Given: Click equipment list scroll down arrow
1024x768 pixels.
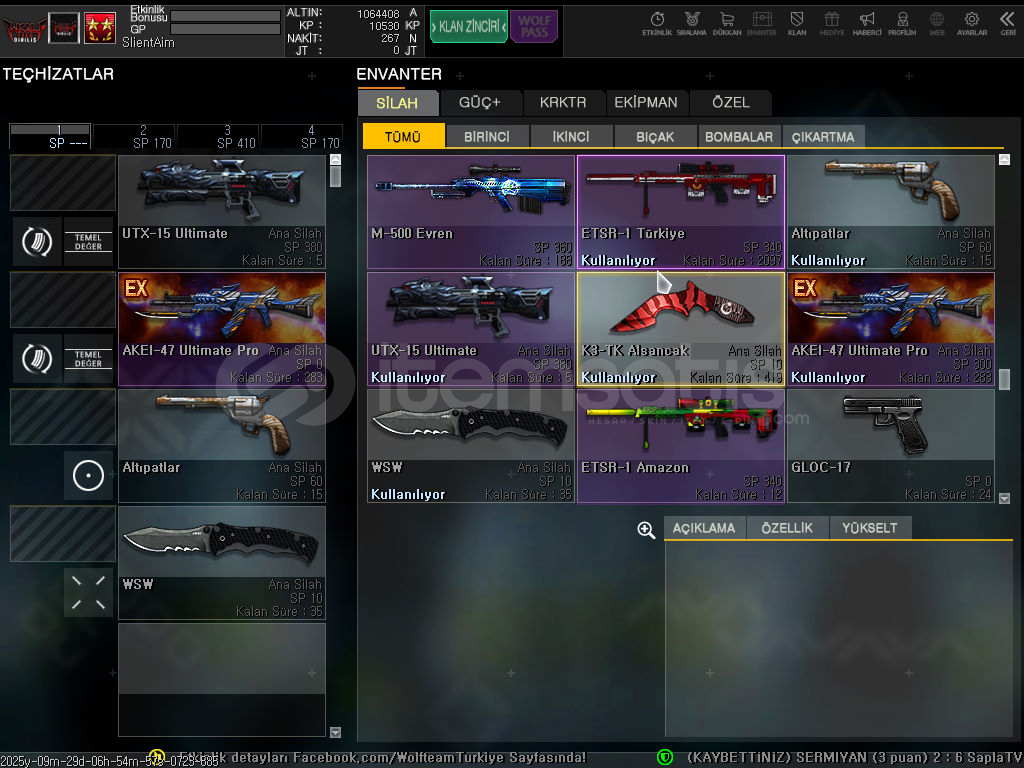Looking at the screenshot, I should (336, 732).
